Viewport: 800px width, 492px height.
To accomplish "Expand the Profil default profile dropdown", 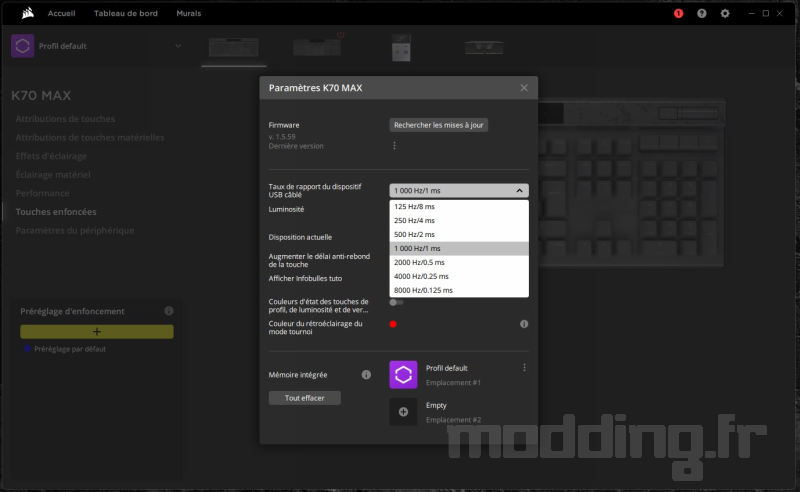I will coord(178,46).
